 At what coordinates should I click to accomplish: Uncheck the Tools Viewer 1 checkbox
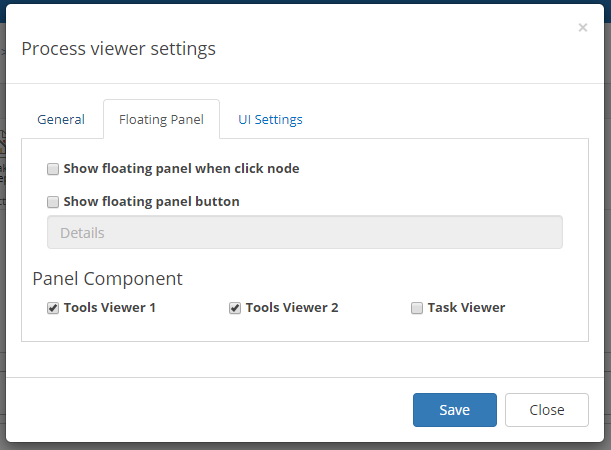[53, 308]
